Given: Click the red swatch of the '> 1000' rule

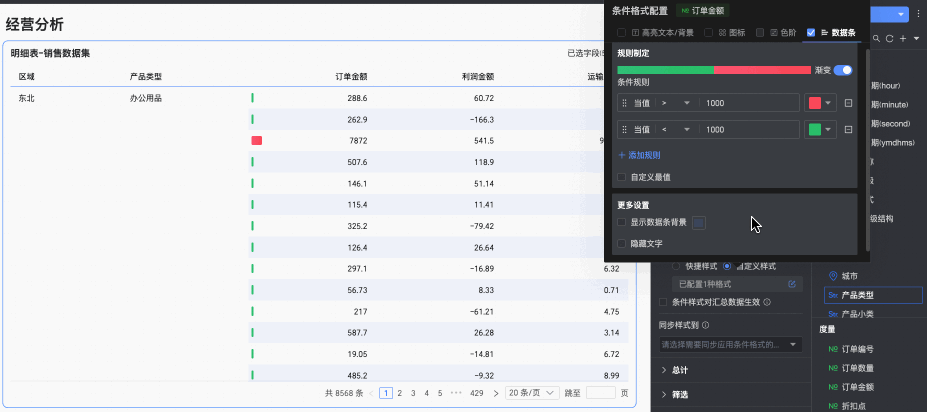Looking at the screenshot, I should point(815,103).
